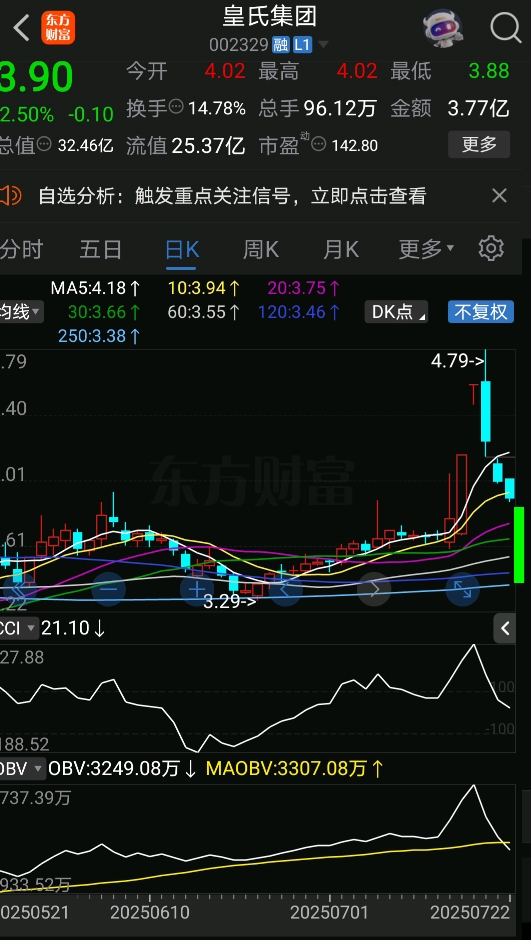Tap the info icon next to 换手
Viewport: 531px width, 940px height.
point(176,107)
